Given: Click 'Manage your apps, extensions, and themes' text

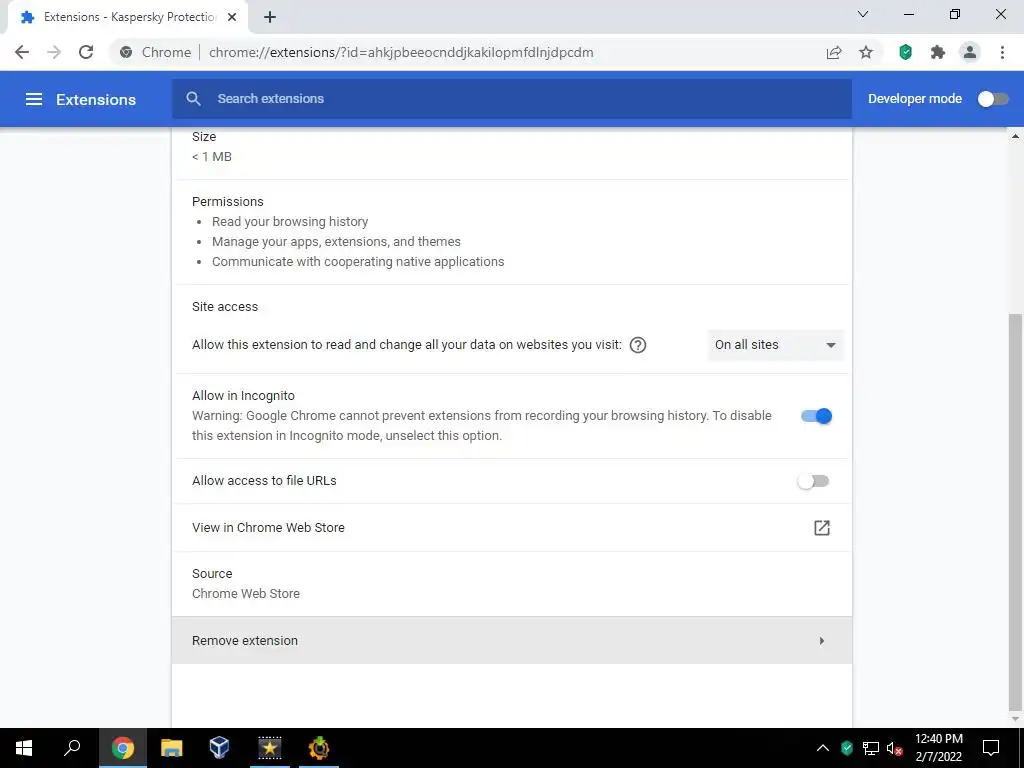Looking at the screenshot, I should click(x=336, y=242).
